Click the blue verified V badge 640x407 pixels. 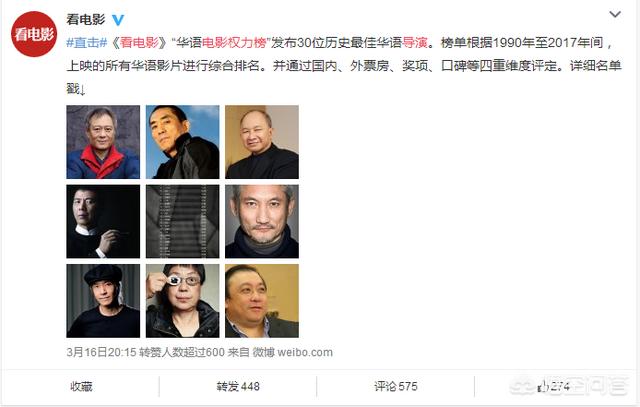tap(118, 20)
